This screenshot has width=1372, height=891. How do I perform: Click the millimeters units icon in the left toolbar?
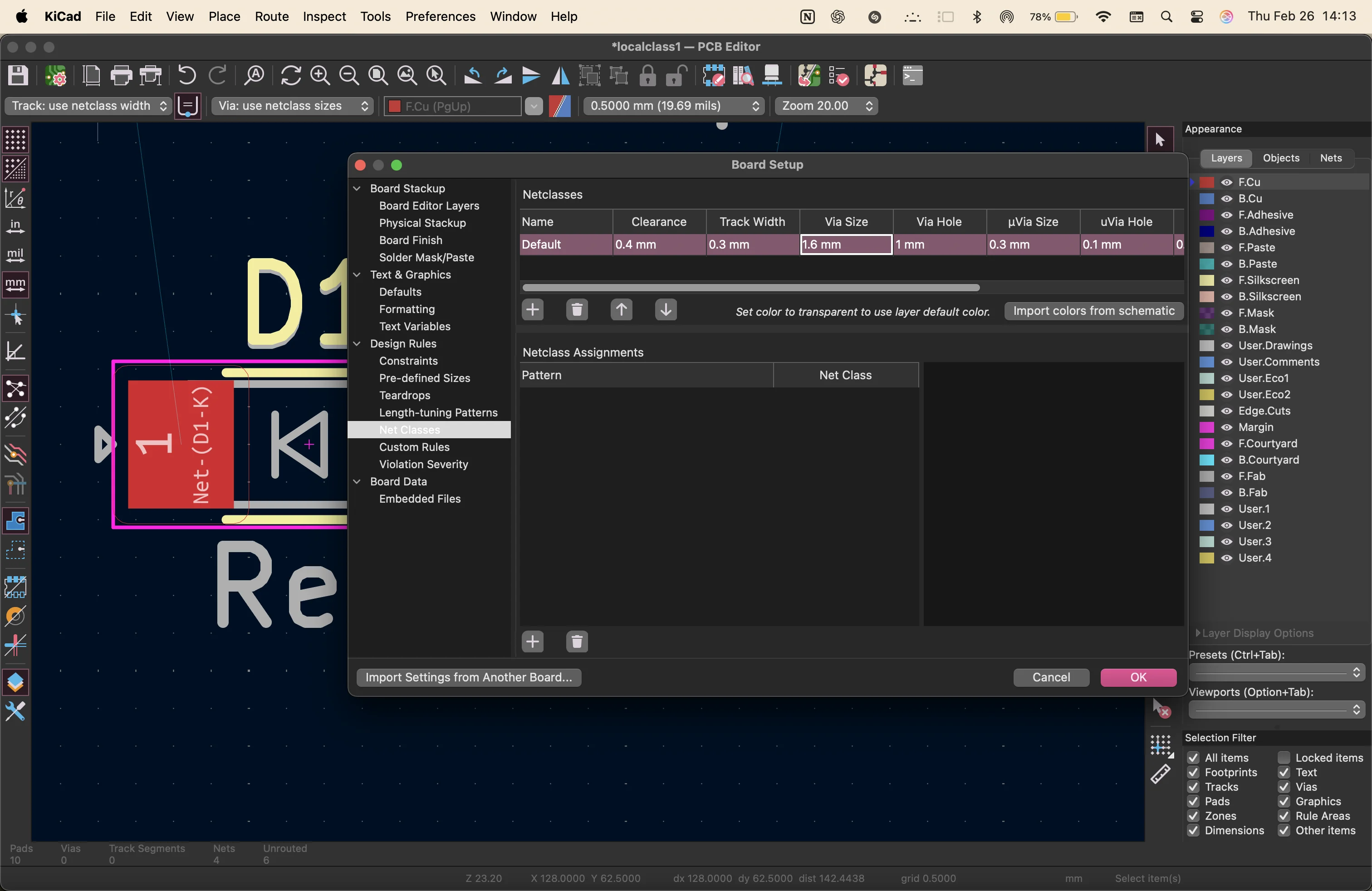click(15, 284)
